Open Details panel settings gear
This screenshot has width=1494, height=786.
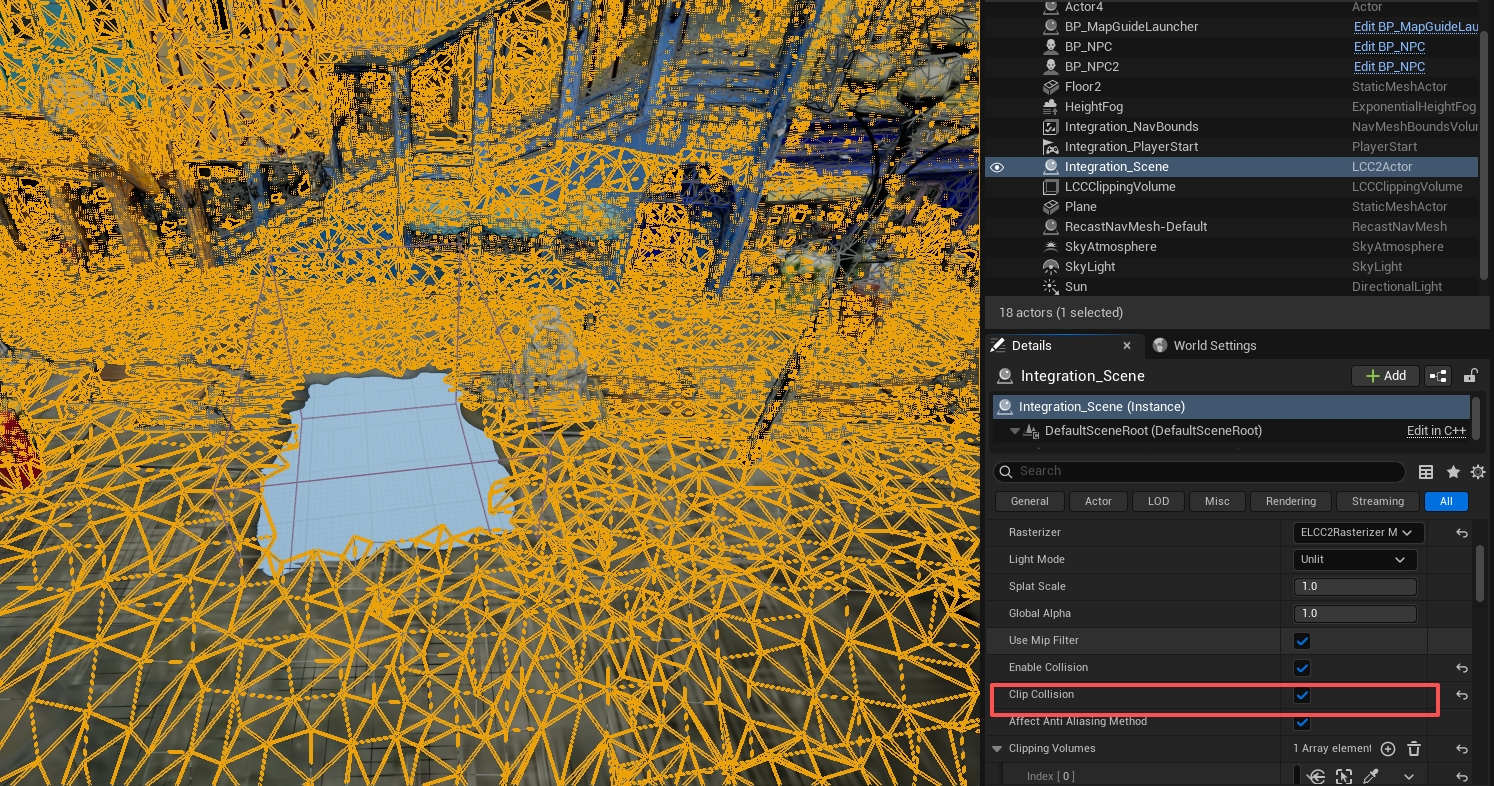1478,472
